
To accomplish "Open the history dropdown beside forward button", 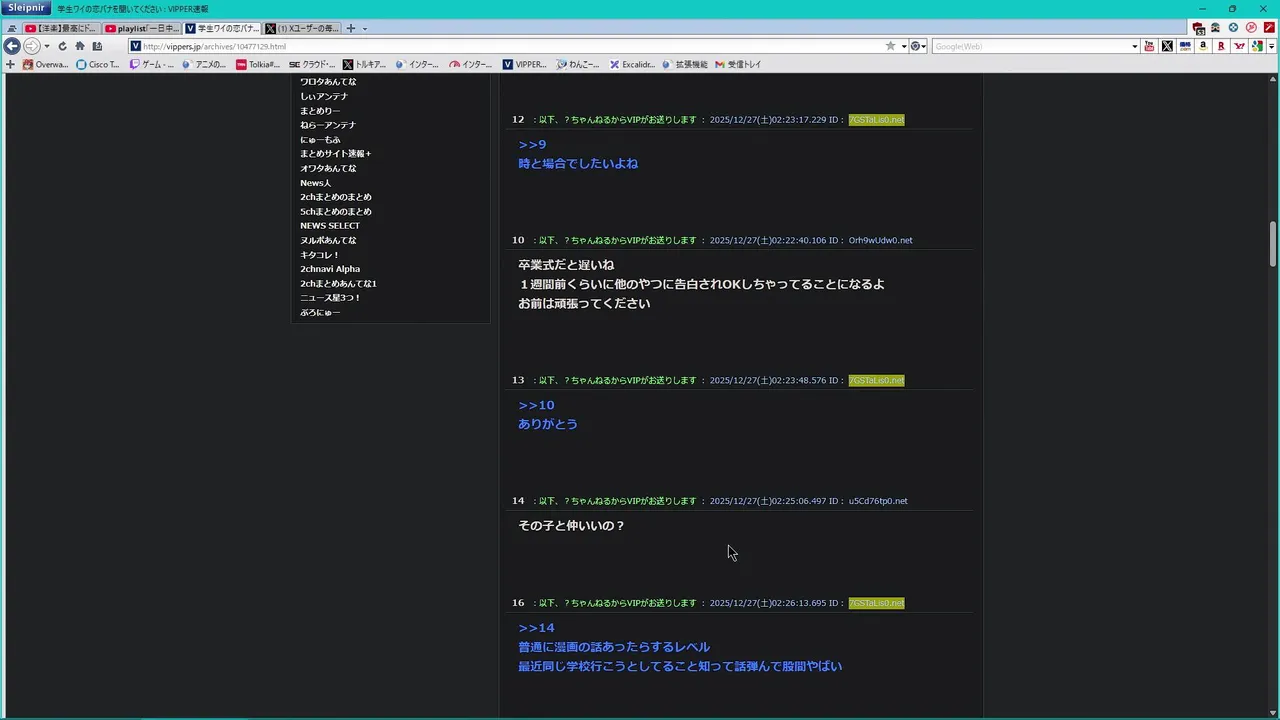I will pos(47,46).
